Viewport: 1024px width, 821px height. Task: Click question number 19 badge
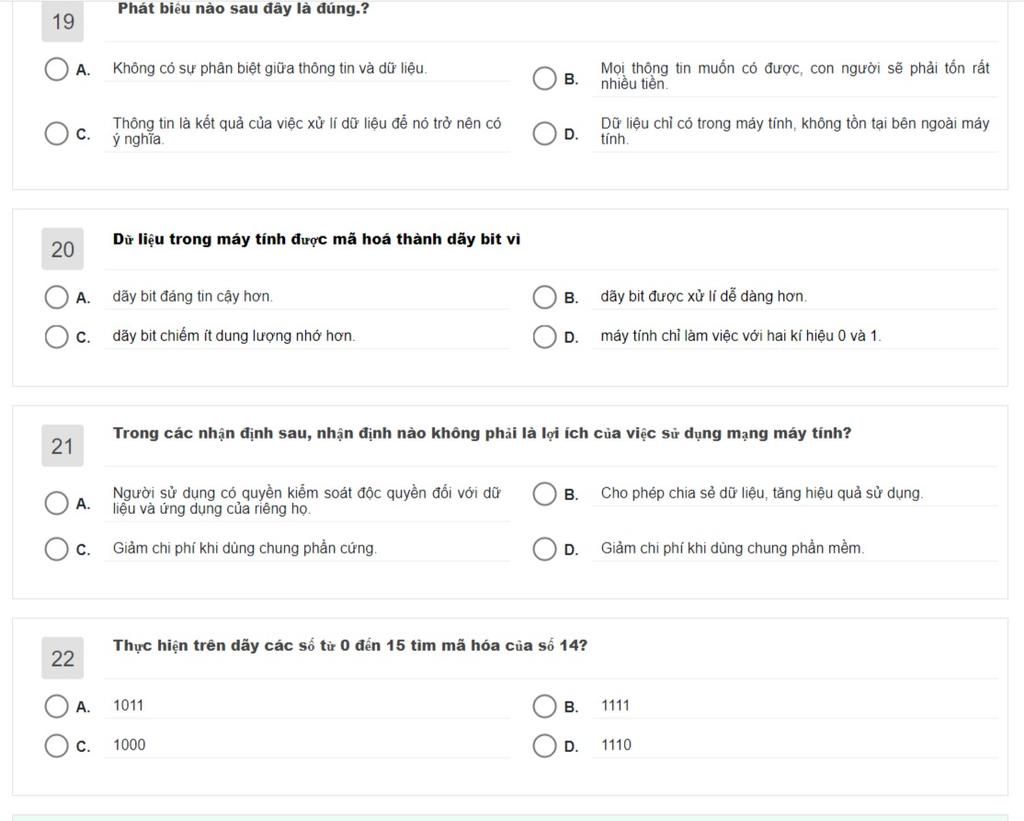click(63, 21)
